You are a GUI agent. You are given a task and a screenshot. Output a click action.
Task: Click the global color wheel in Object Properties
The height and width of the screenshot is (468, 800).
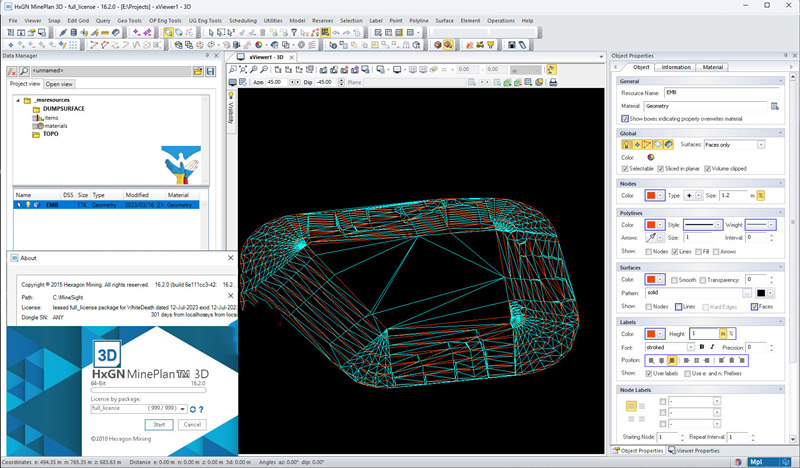point(651,157)
